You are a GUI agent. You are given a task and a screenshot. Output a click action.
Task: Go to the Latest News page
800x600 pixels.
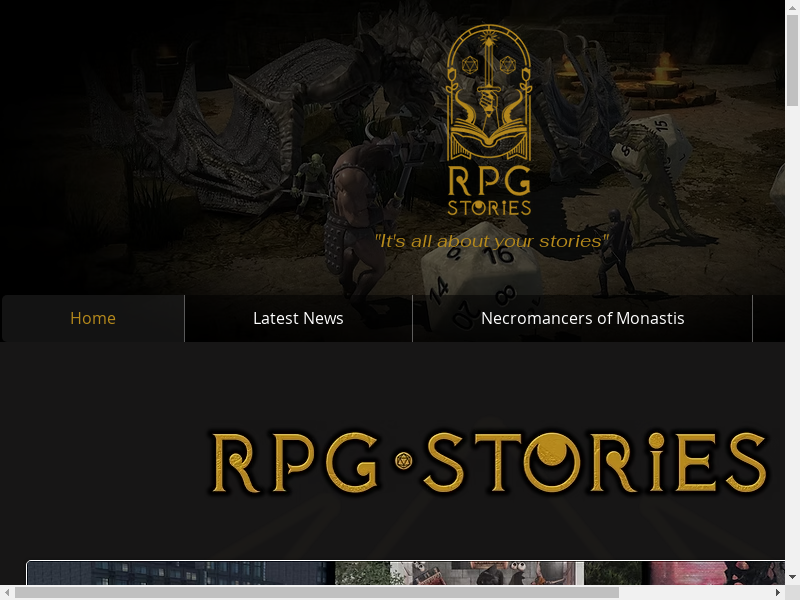tap(298, 318)
